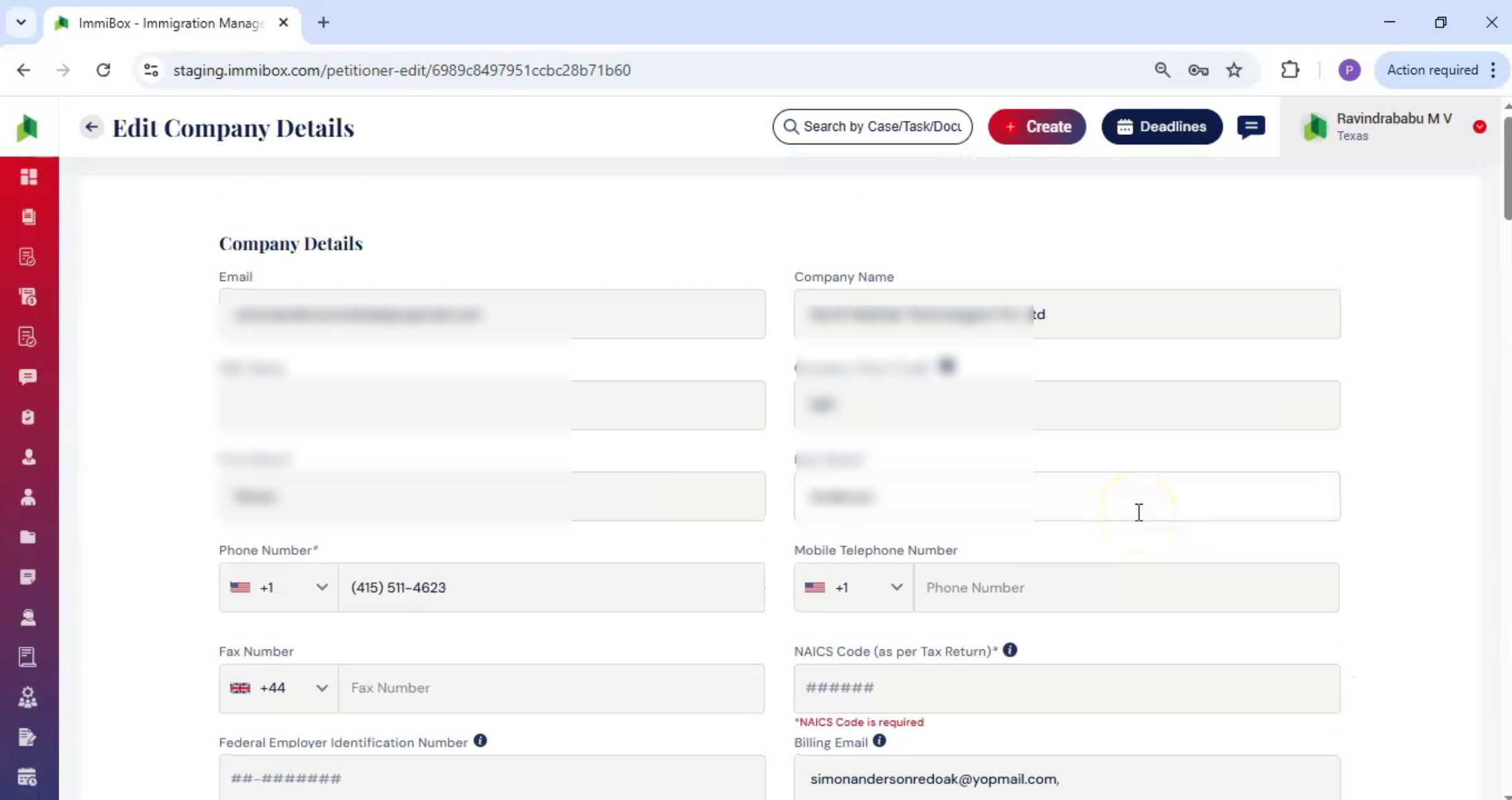Go back using arrow beside Edit Company Details
1512x800 pixels.
[91, 127]
